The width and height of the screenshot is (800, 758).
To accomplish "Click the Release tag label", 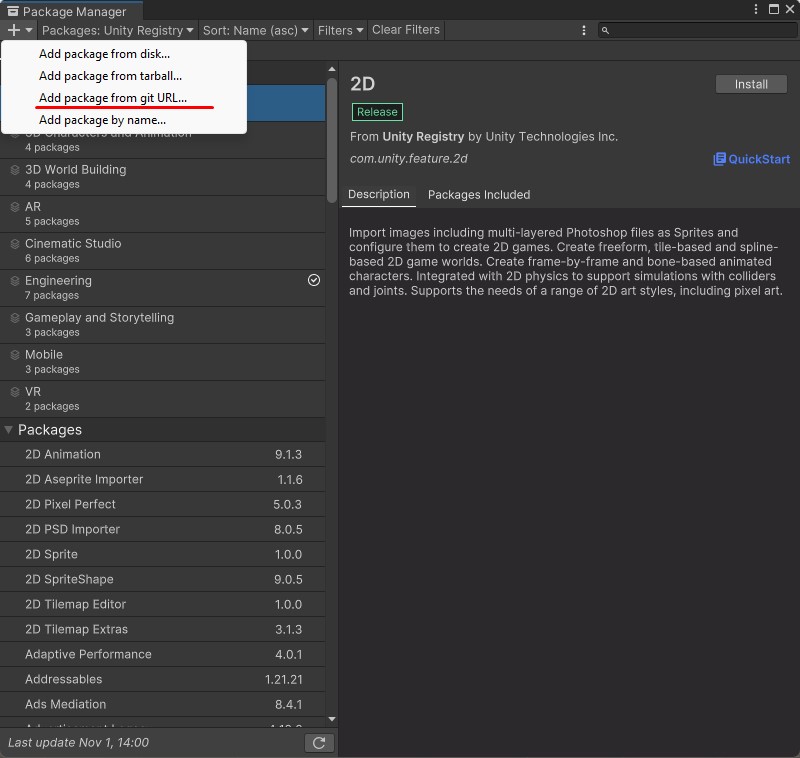I will (x=377, y=112).
